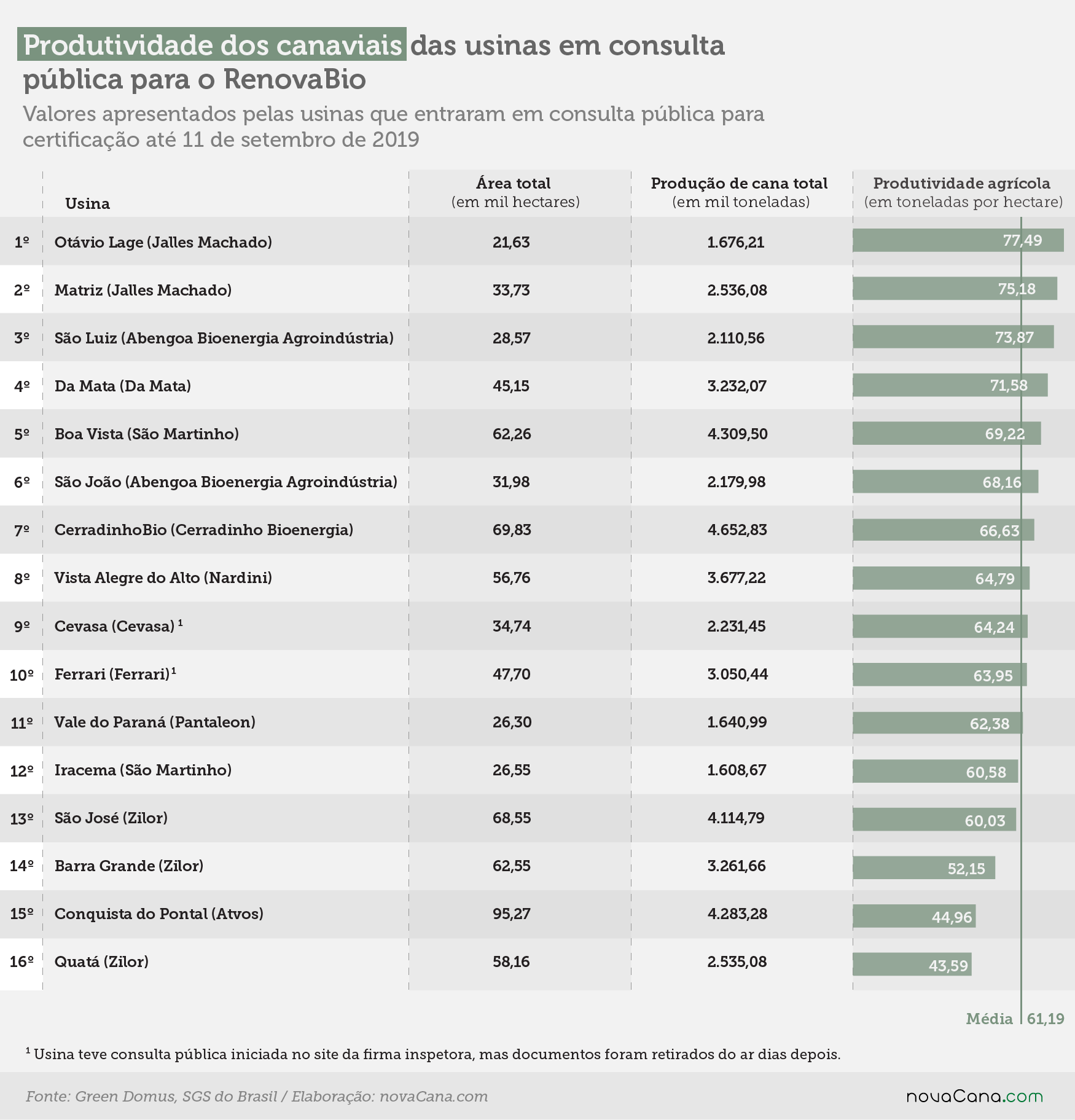Select the subtitle mentioning 11 de setembro de 2019
Image resolution: width=1075 pixels, height=1120 pixels.
click(x=394, y=127)
